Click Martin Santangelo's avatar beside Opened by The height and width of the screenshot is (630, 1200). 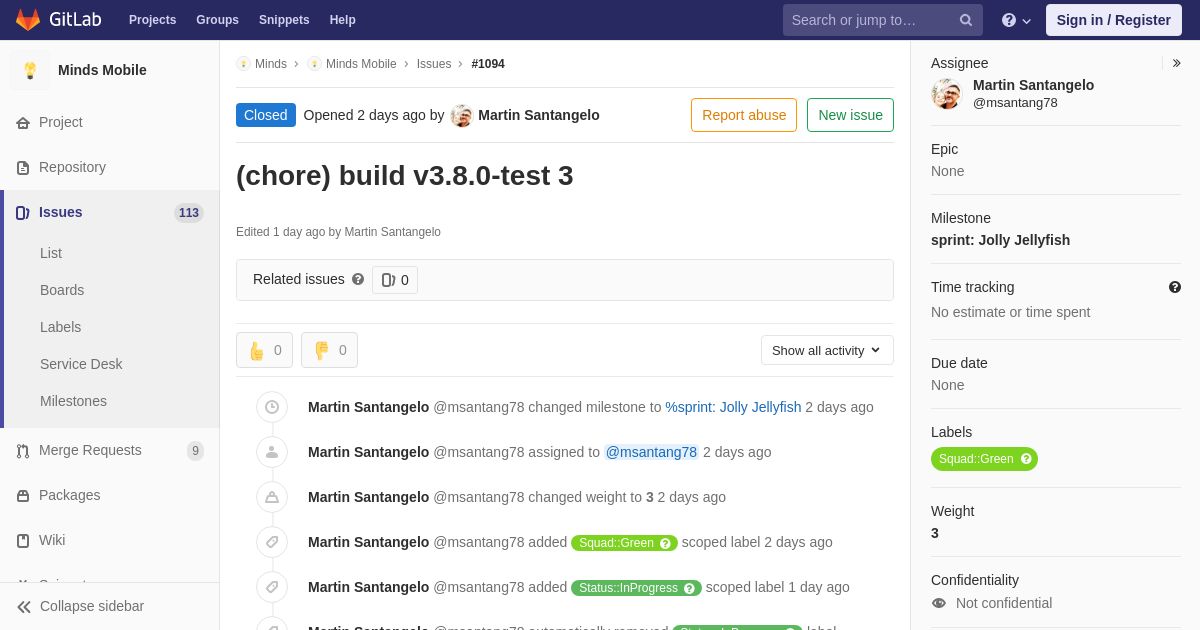[x=461, y=116]
